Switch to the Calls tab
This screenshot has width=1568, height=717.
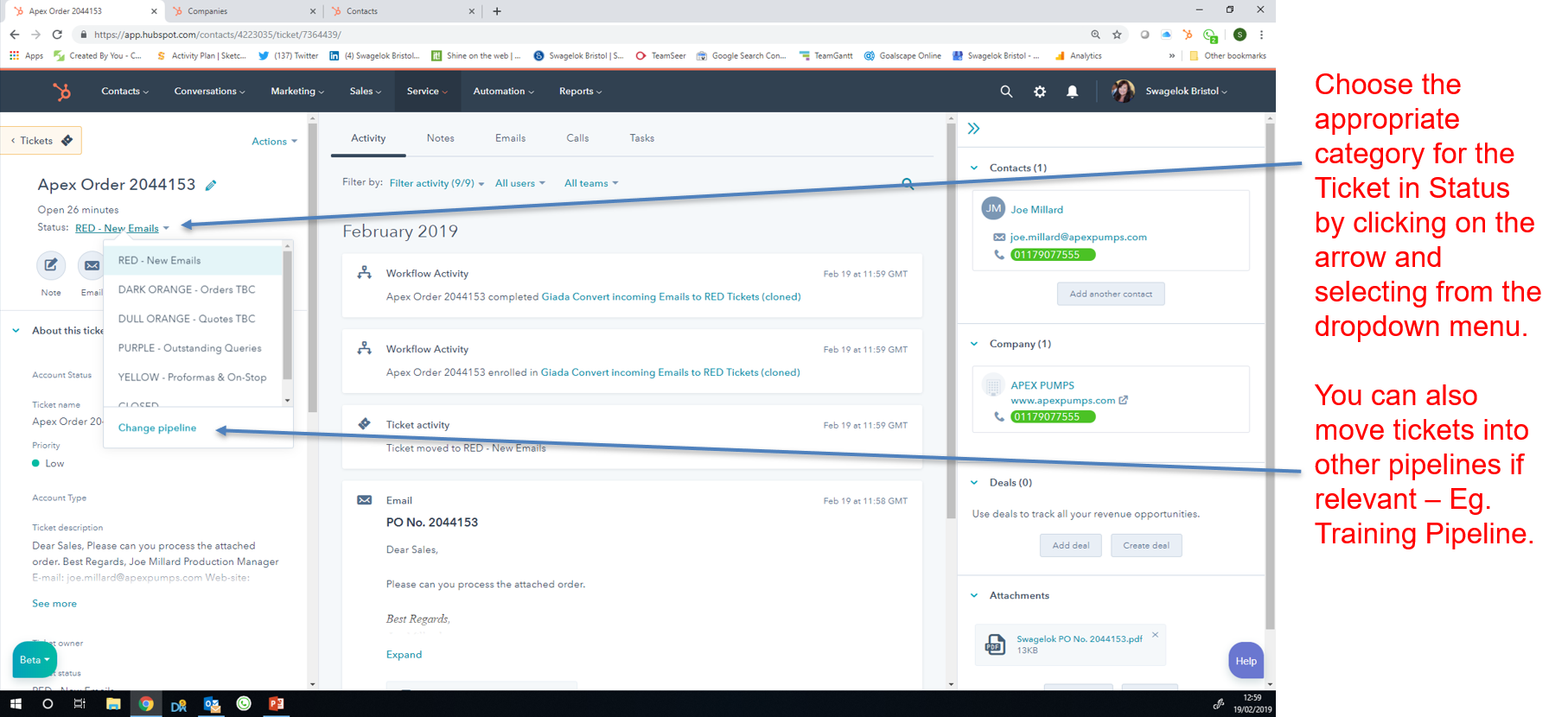(577, 138)
